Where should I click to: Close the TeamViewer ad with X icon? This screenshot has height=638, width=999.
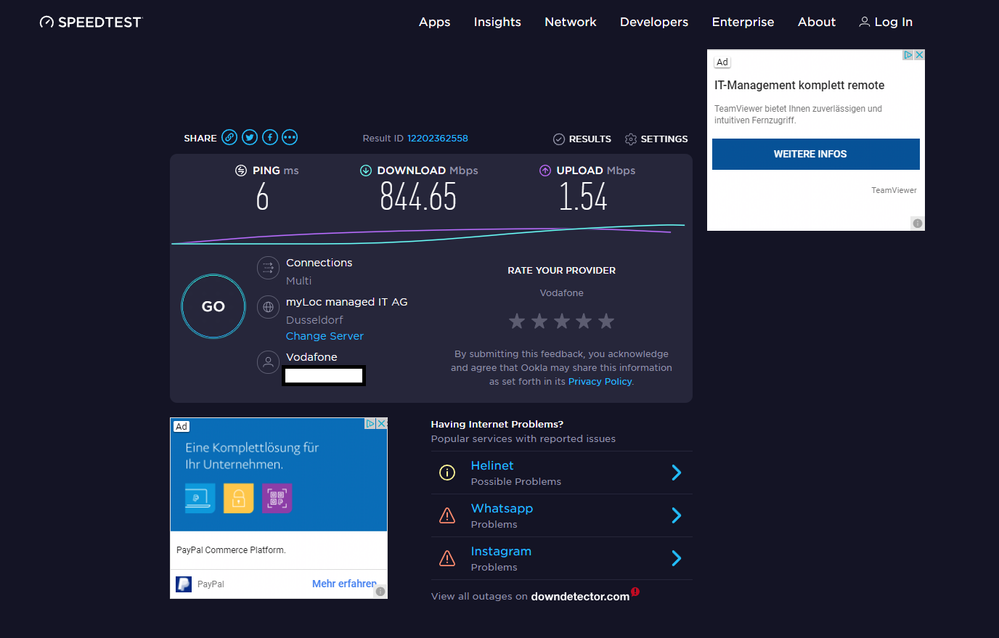tap(919, 56)
